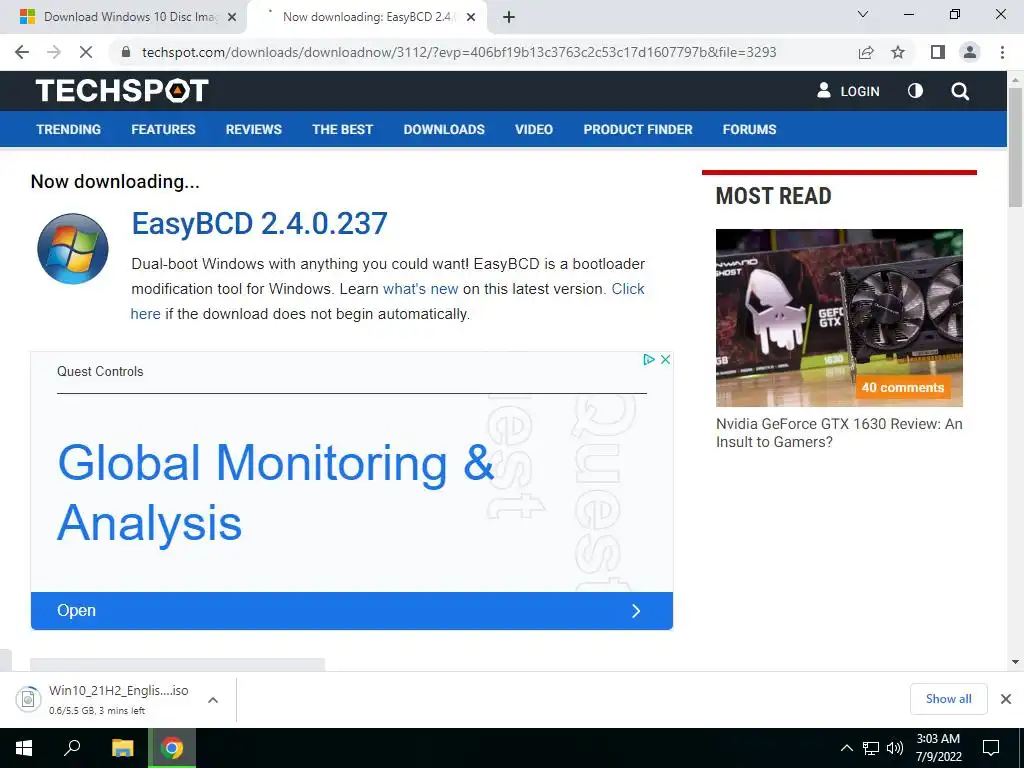Click the site padlock icon in address bar
1024x768 pixels.
126,52
